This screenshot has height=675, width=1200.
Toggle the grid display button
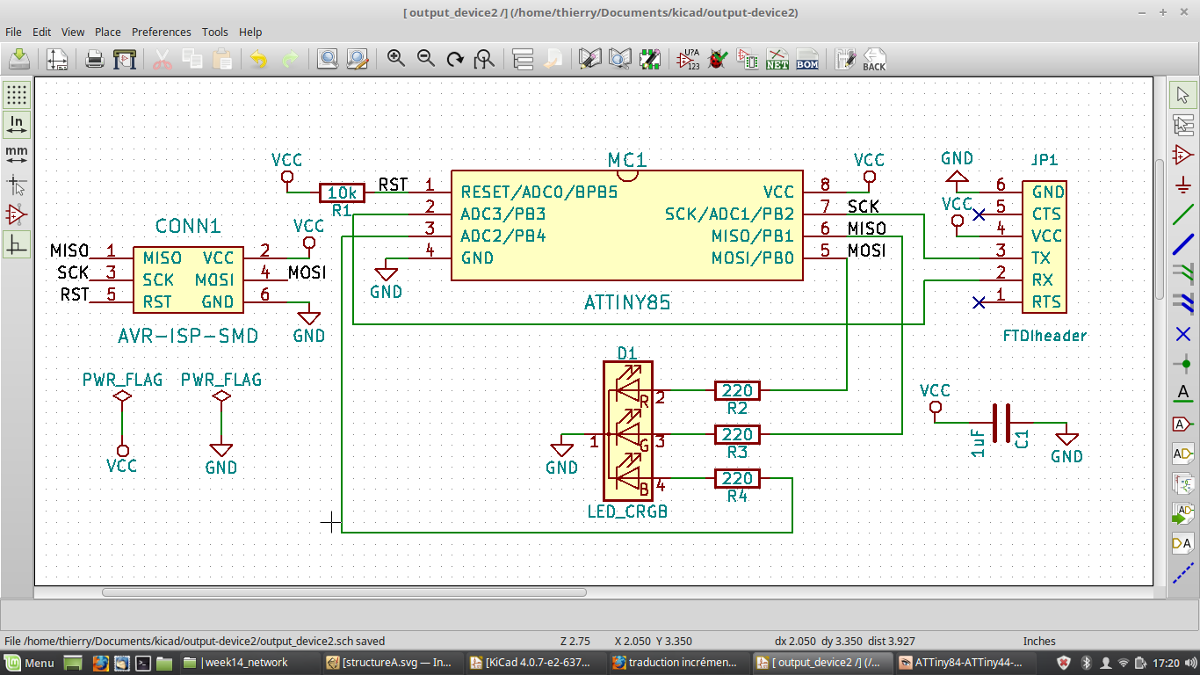pyautogui.click(x=17, y=95)
